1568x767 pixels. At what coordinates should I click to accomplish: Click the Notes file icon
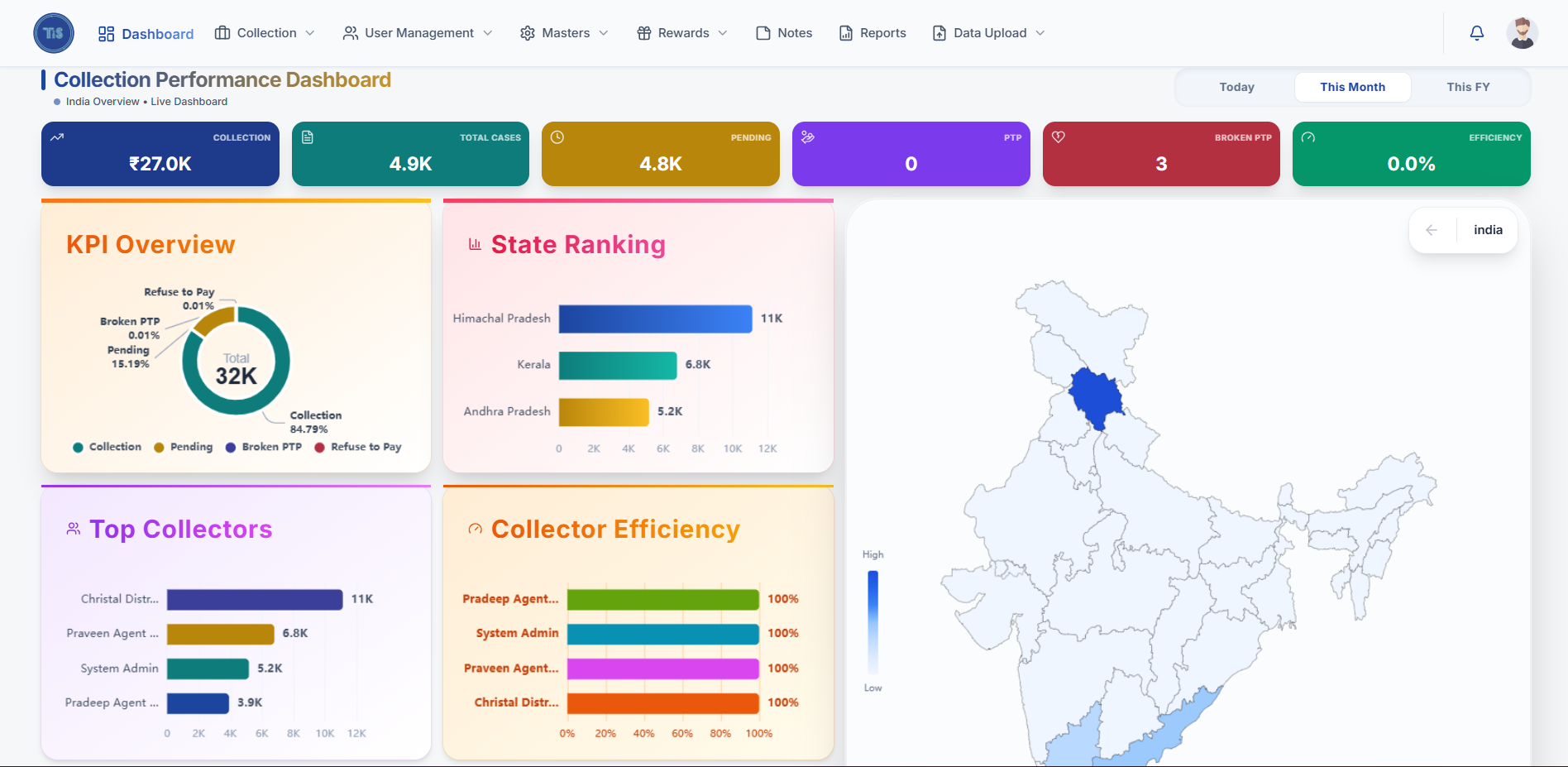click(x=763, y=33)
